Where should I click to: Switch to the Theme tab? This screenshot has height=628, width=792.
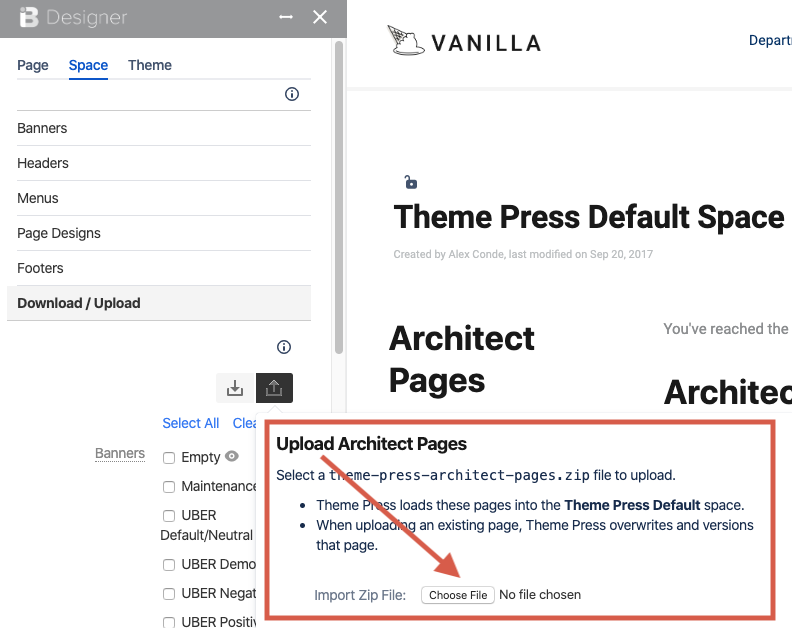point(150,65)
